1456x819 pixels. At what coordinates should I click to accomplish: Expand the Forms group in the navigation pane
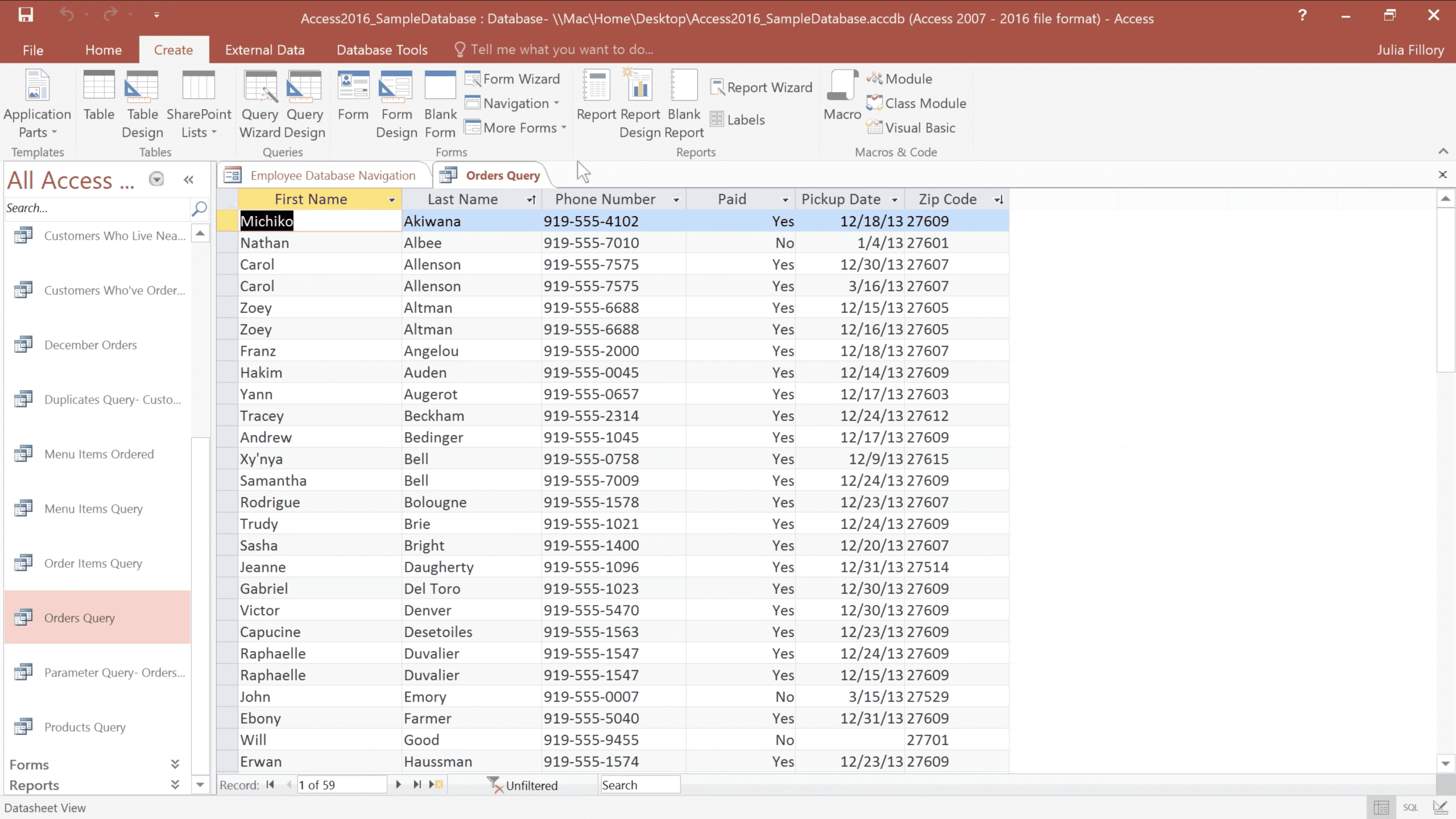(x=175, y=764)
